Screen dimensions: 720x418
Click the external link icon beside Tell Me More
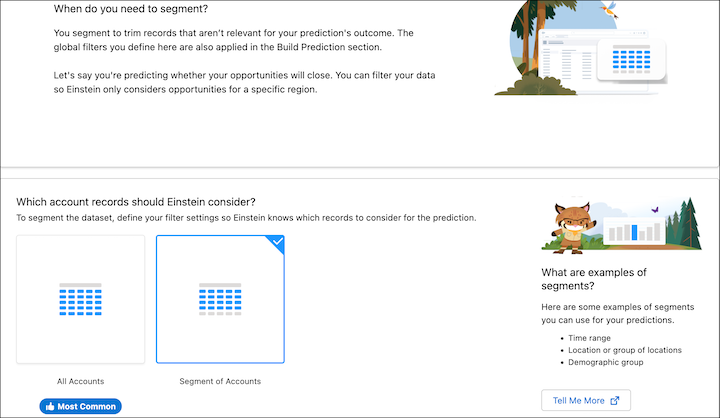(615, 401)
